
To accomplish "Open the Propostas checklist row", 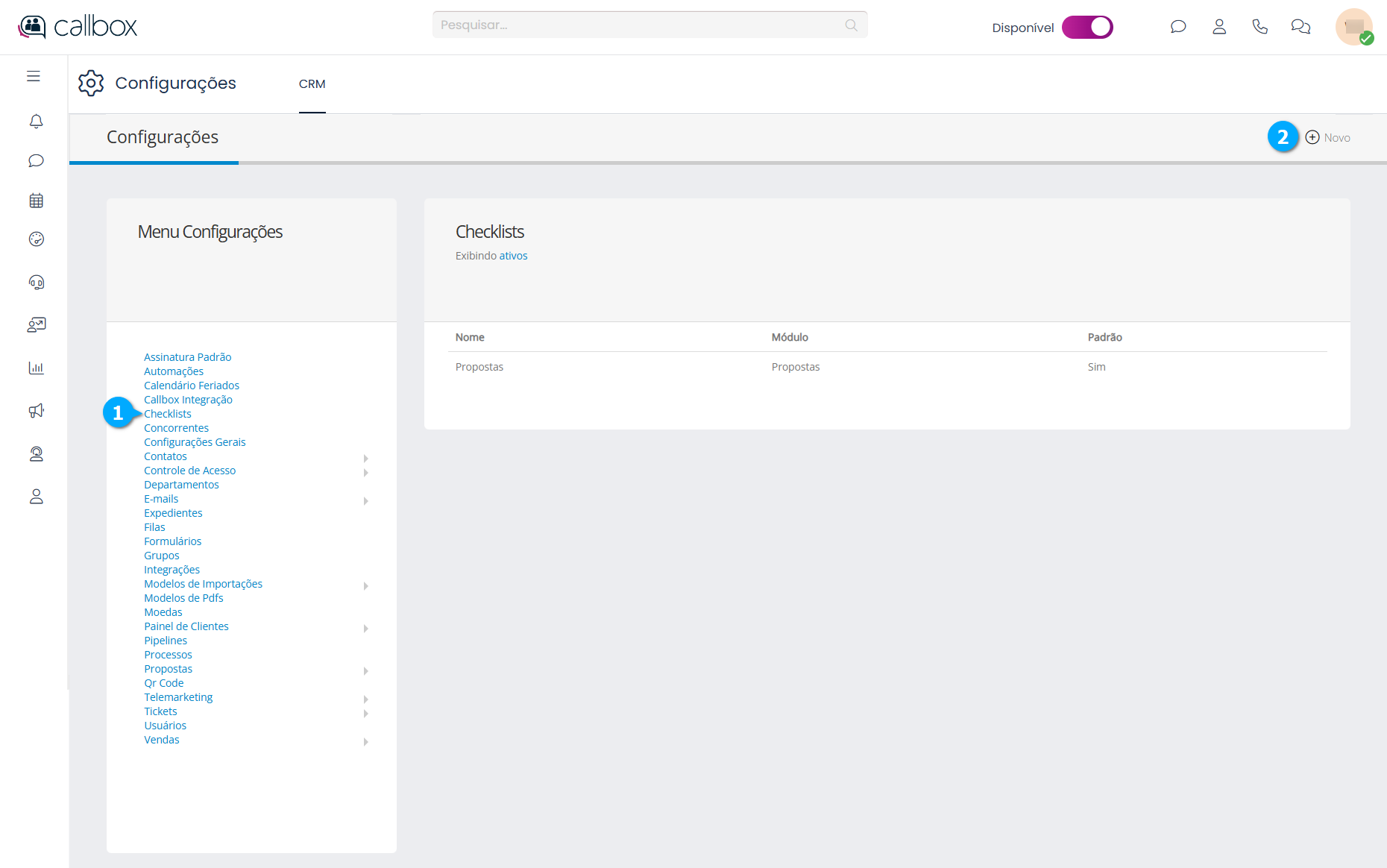I will click(x=479, y=367).
